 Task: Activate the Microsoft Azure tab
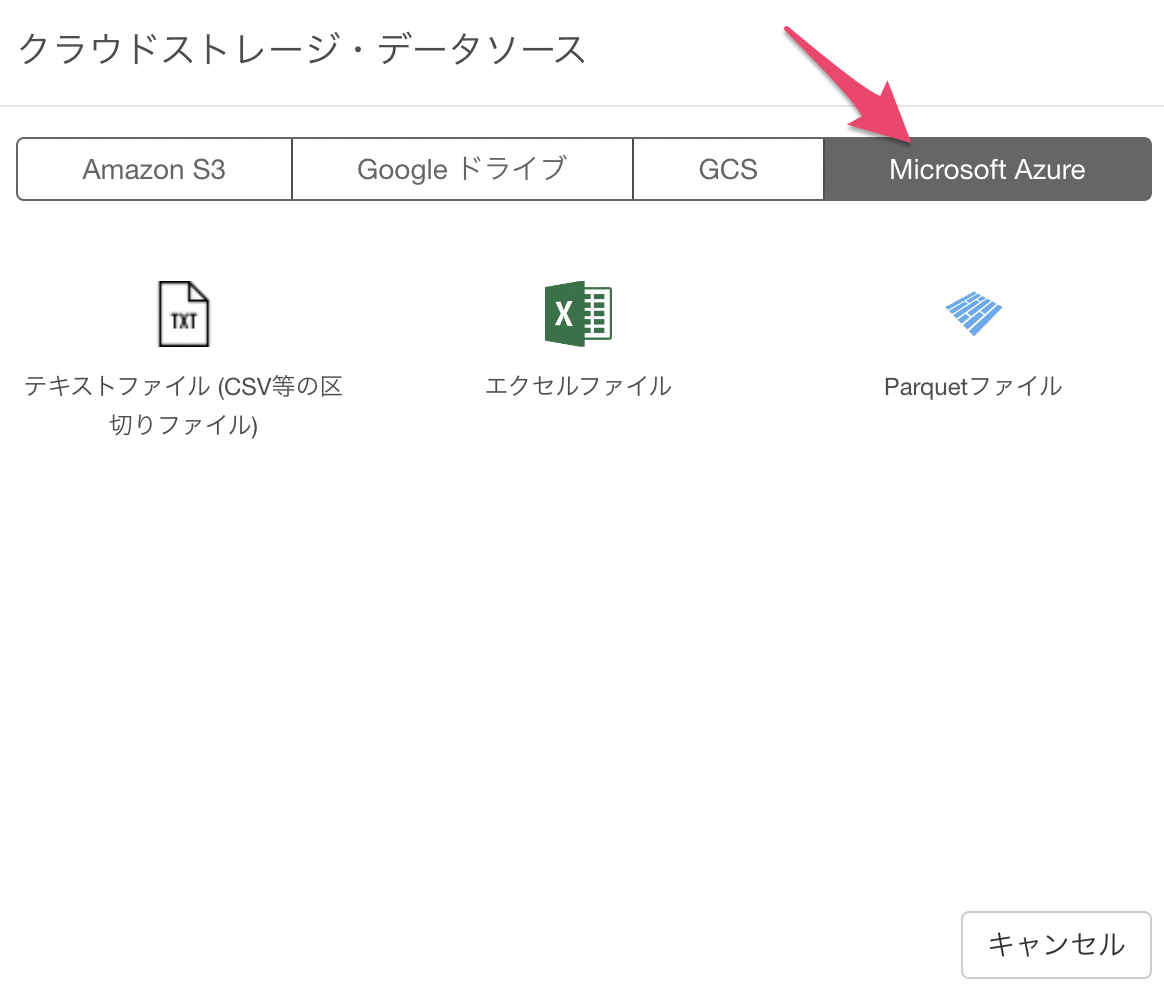point(987,169)
